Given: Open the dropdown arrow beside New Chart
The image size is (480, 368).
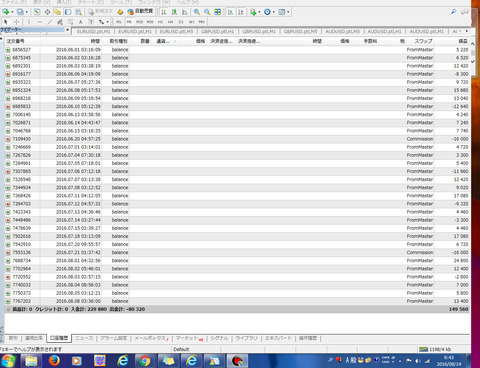Looking at the screenshot, I should click(12, 12).
